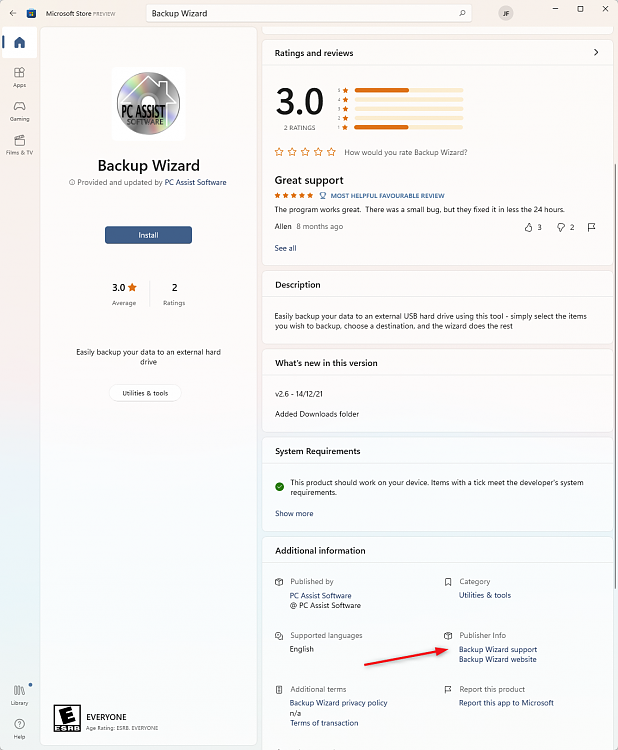
Task: Rate Backup Wizard one star
Action: (279, 152)
